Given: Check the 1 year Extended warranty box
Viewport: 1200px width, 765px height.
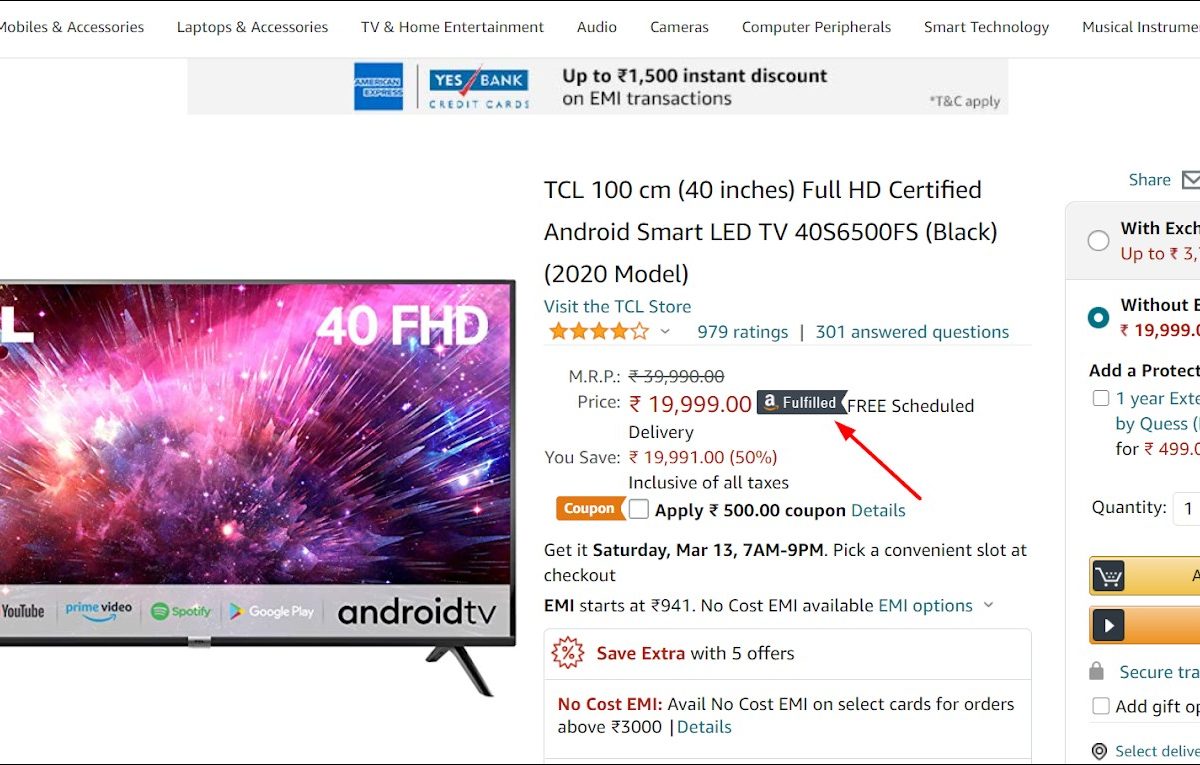Looking at the screenshot, I should click(1100, 398).
